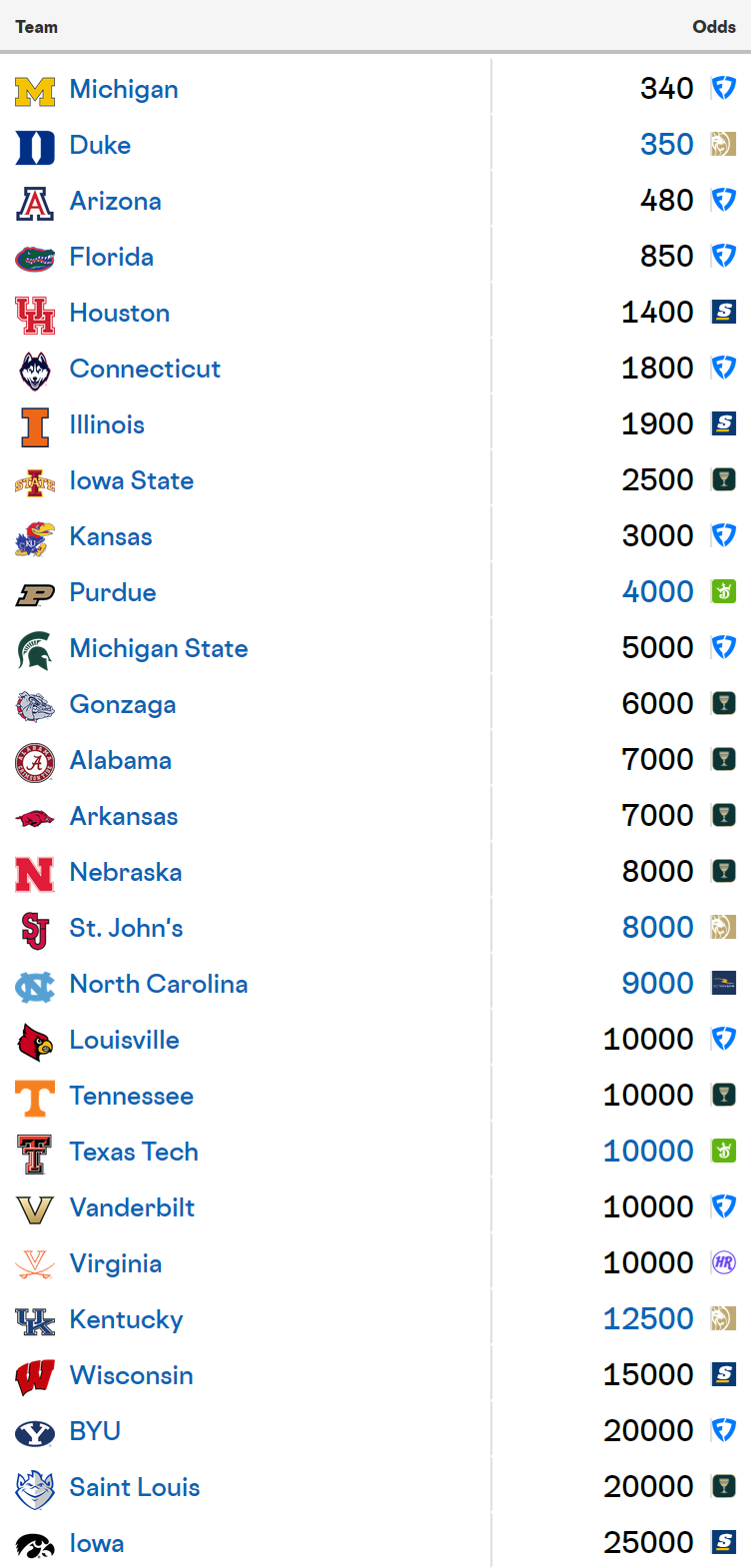
Task: Click the Team column header
Action: coord(37,27)
